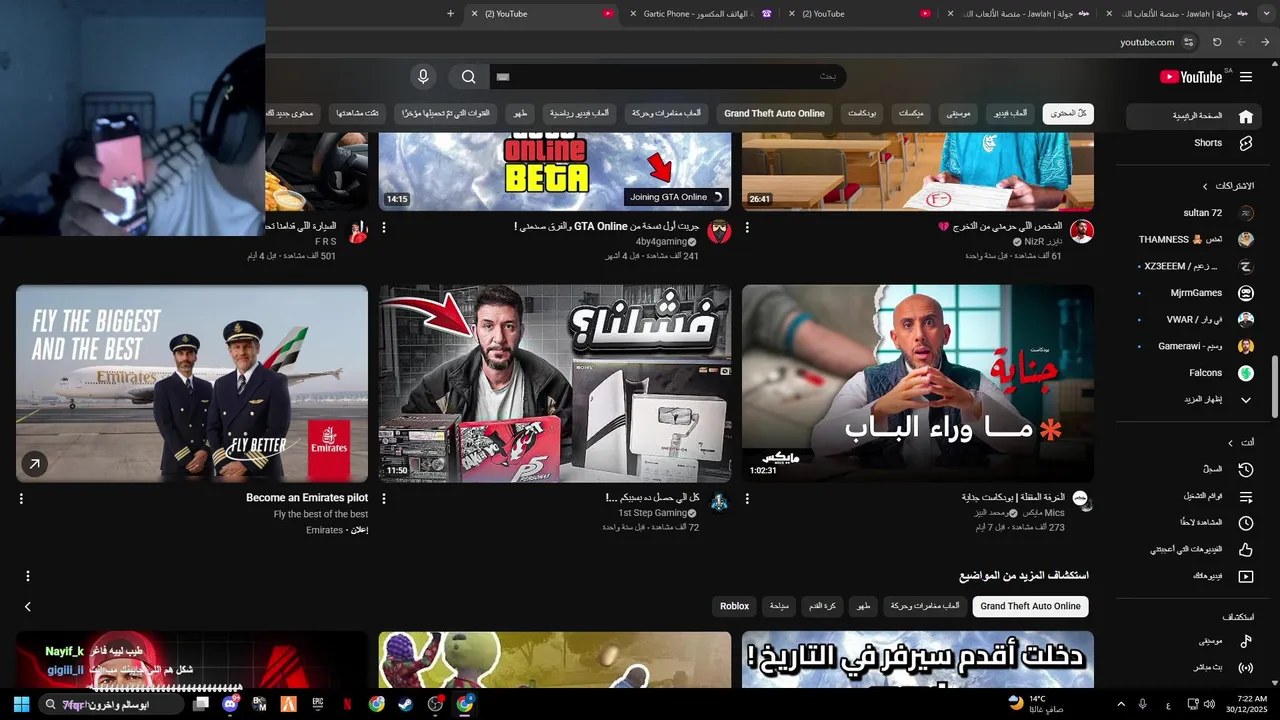Open the ما وراء الباب podcast thumbnail
This screenshot has width=1280, height=720.
[918, 383]
